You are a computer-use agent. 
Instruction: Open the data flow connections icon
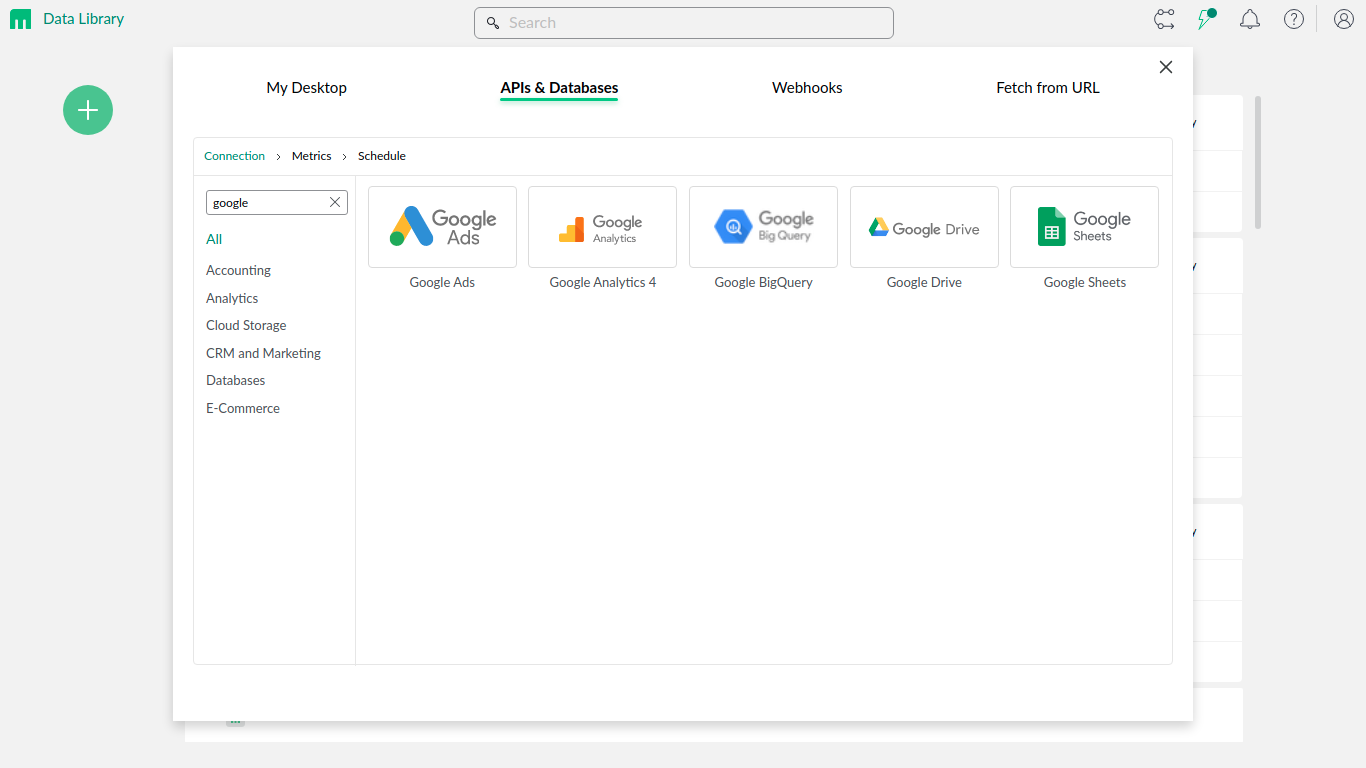pyautogui.click(x=1164, y=19)
